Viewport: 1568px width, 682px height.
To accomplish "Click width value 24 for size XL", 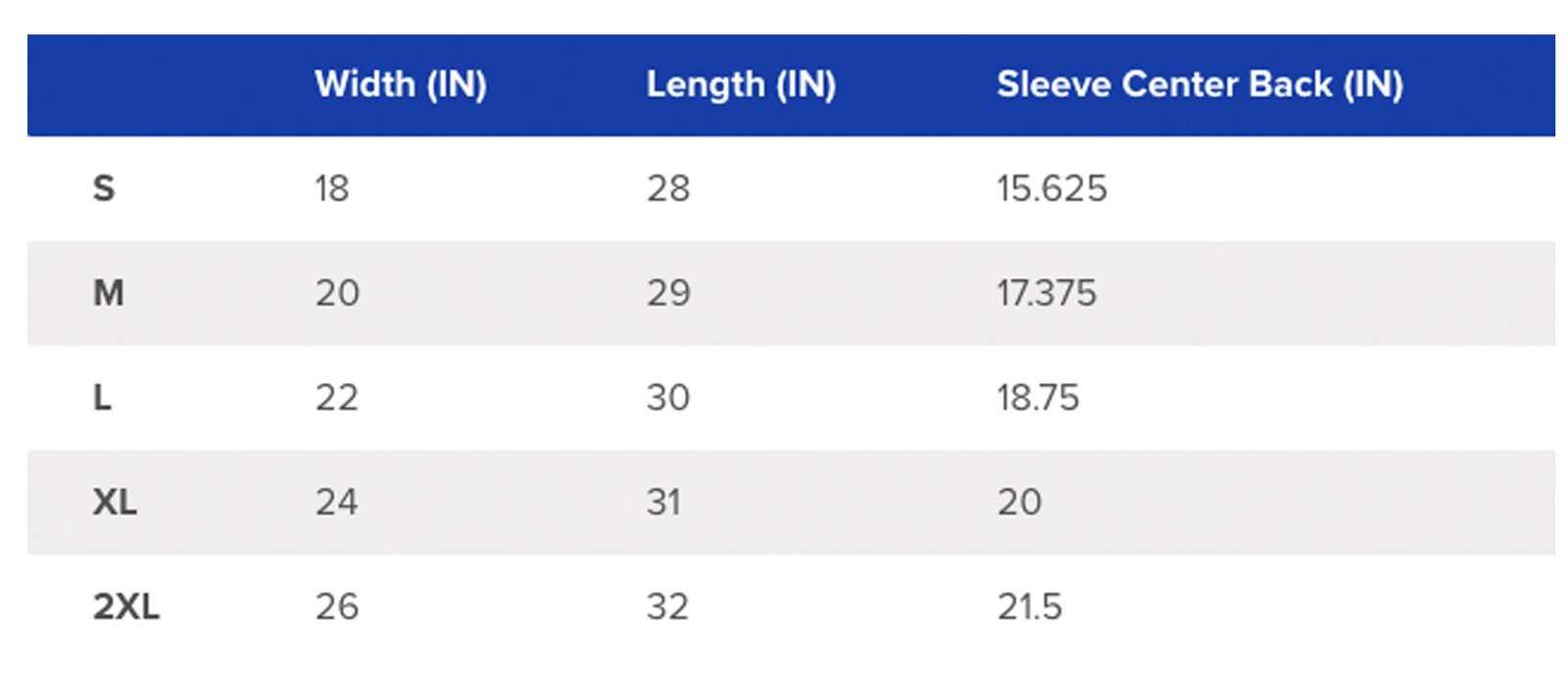I will 336,503.
